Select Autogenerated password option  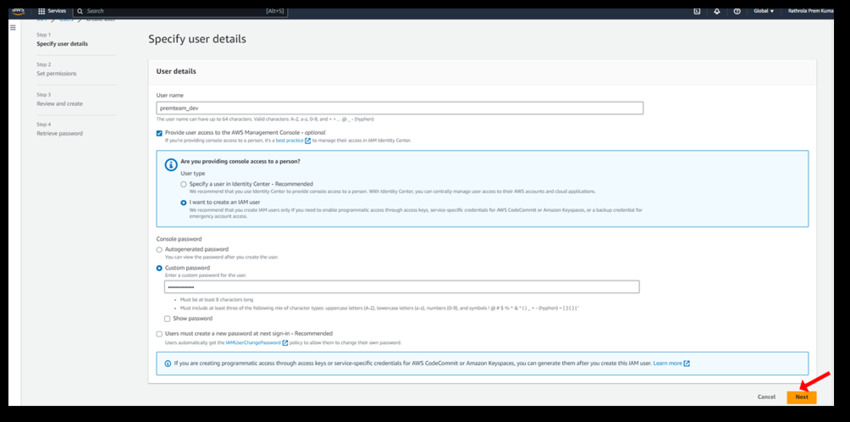tap(159, 250)
